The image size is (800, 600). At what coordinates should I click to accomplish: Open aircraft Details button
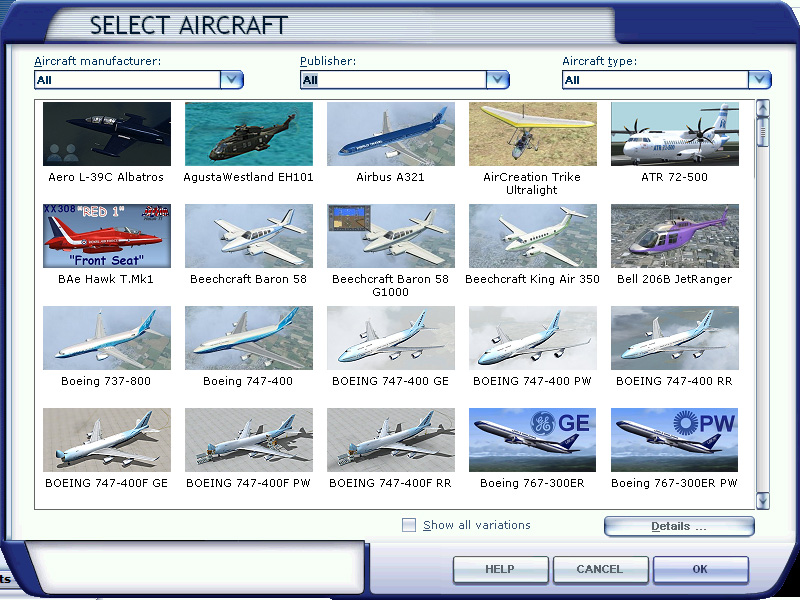coord(679,527)
